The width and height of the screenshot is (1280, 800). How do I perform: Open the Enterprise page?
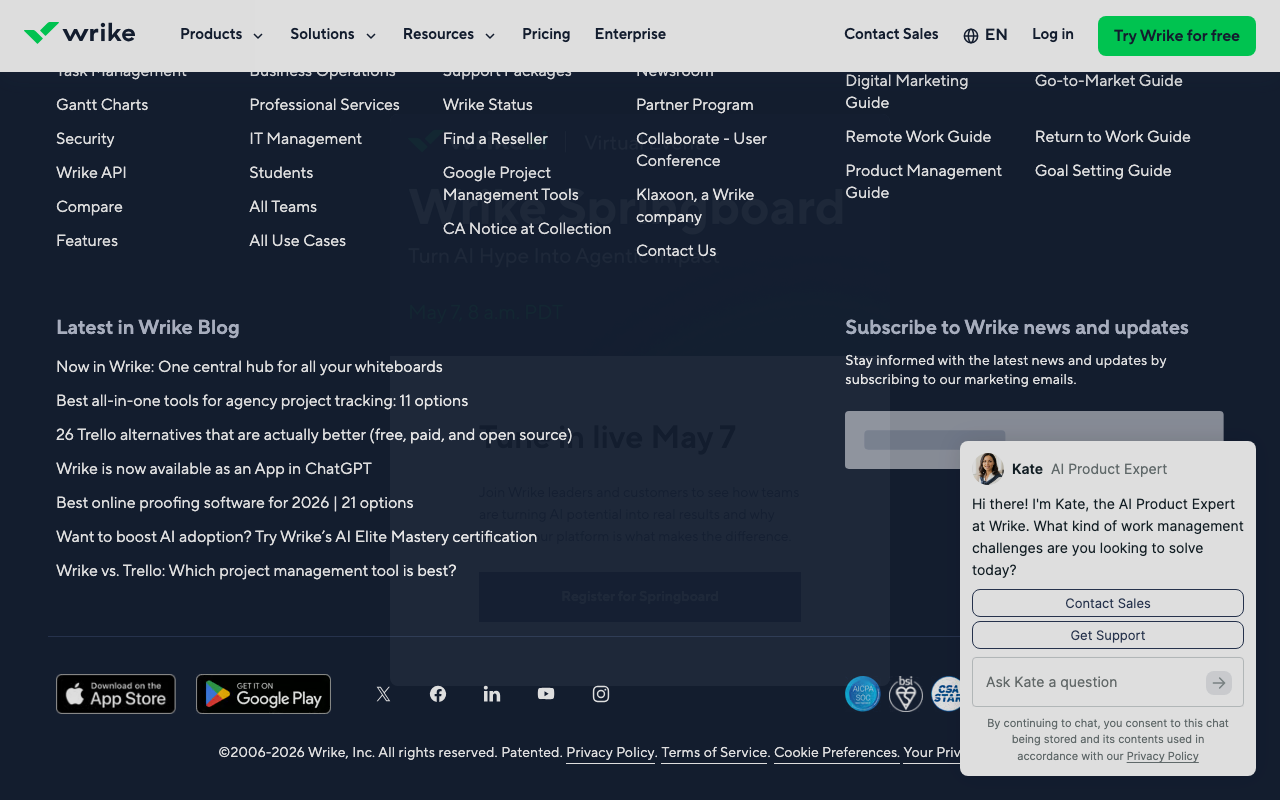pyautogui.click(x=630, y=34)
